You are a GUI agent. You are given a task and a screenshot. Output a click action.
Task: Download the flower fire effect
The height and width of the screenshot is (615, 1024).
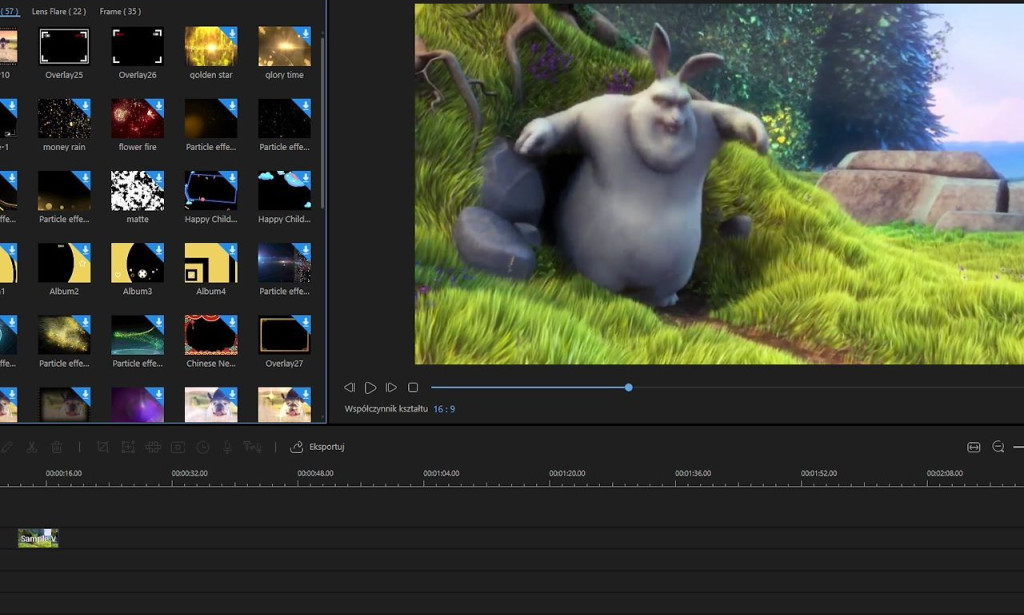coord(157,104)
